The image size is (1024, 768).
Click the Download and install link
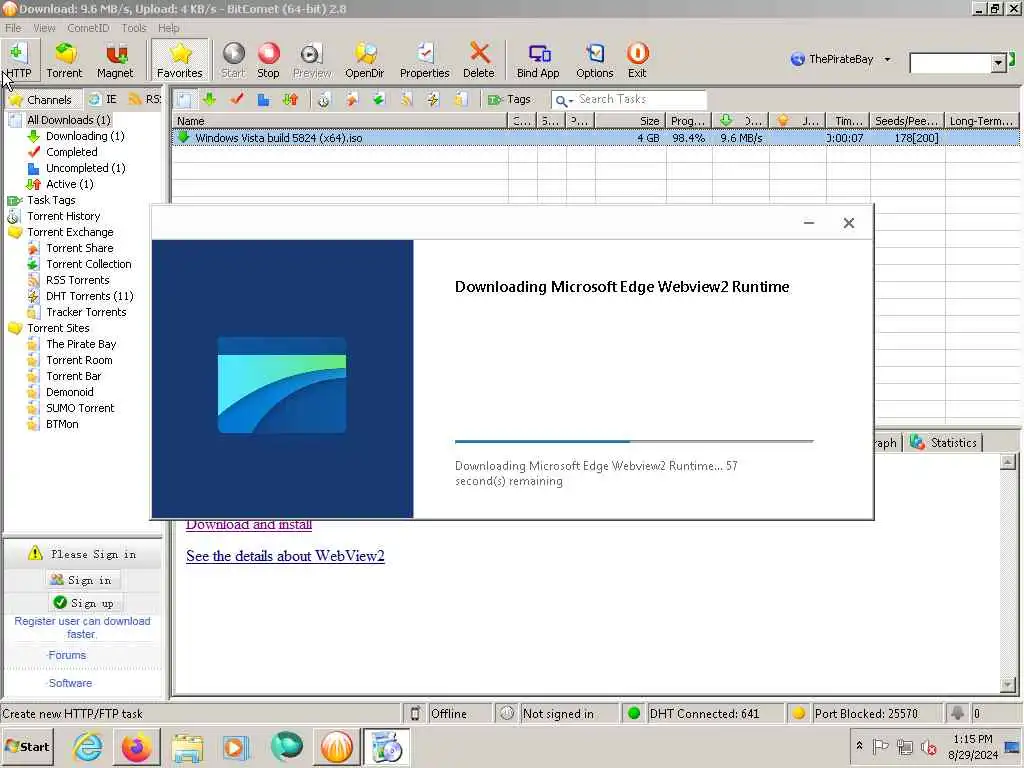(x=249, y=525)
